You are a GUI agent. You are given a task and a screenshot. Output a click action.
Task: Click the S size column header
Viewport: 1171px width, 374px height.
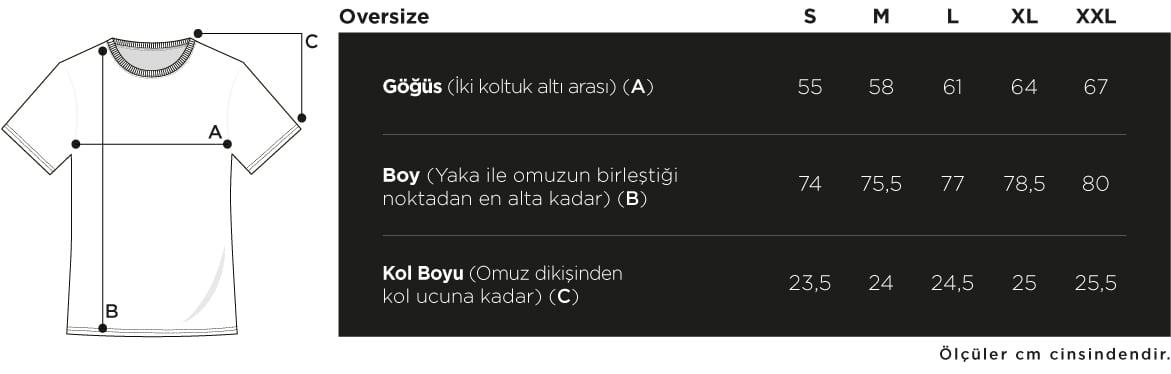coord(810,16)
